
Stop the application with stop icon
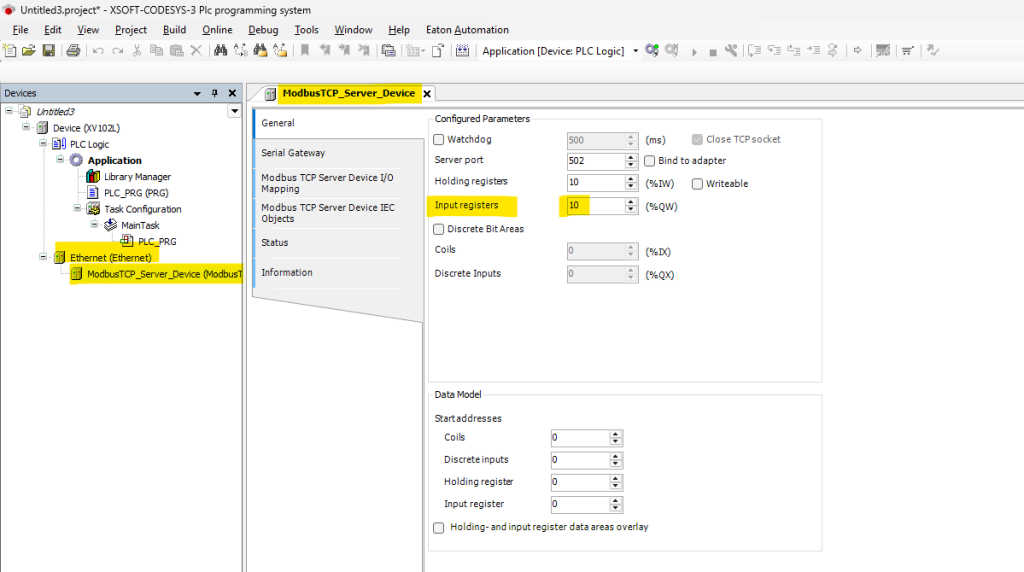[712, 52]
